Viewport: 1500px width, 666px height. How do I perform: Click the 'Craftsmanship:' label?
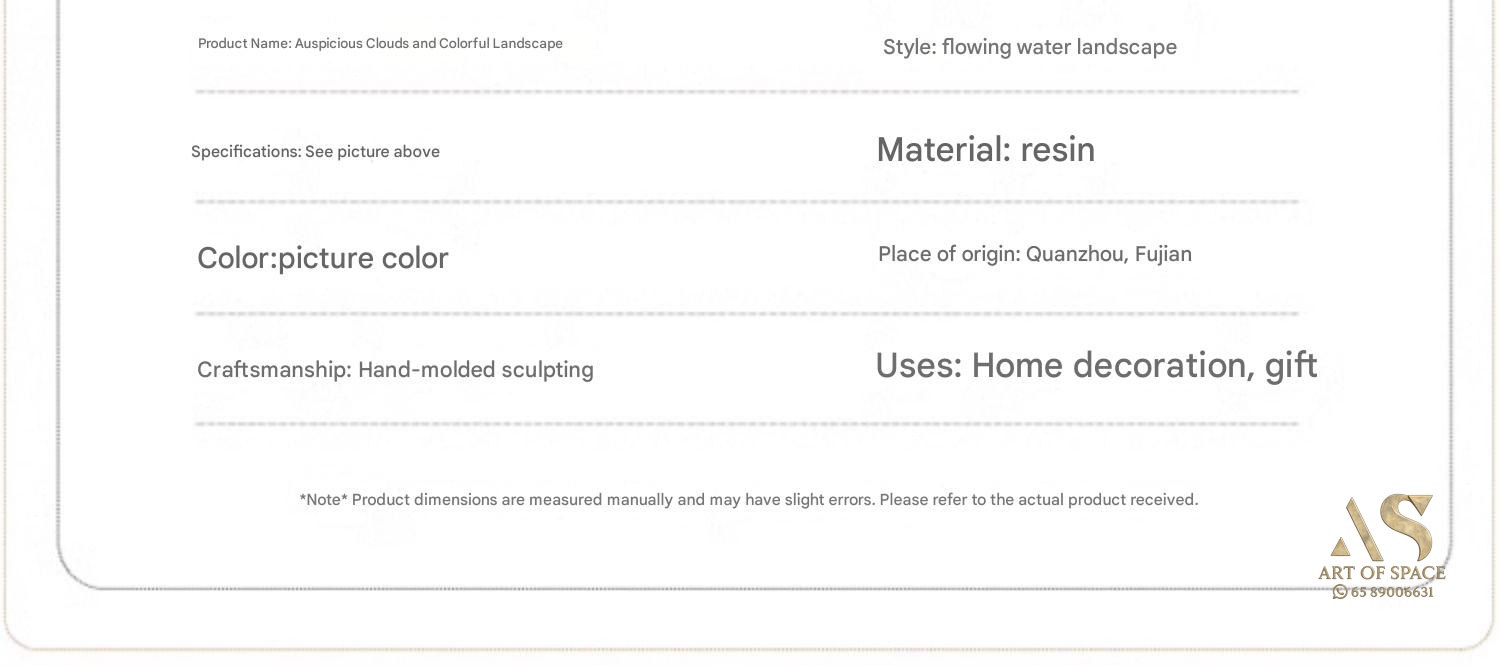click(274, 370)
